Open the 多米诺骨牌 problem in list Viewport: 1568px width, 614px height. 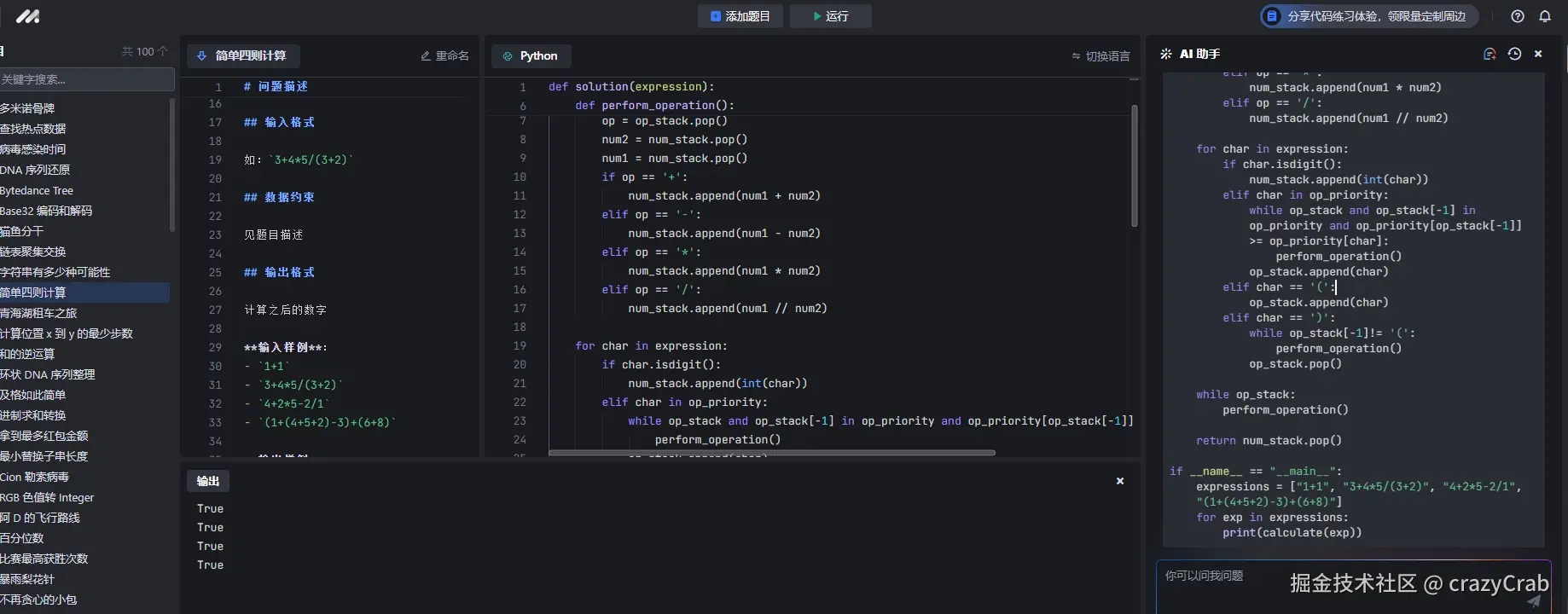click(x=28, y=108)
